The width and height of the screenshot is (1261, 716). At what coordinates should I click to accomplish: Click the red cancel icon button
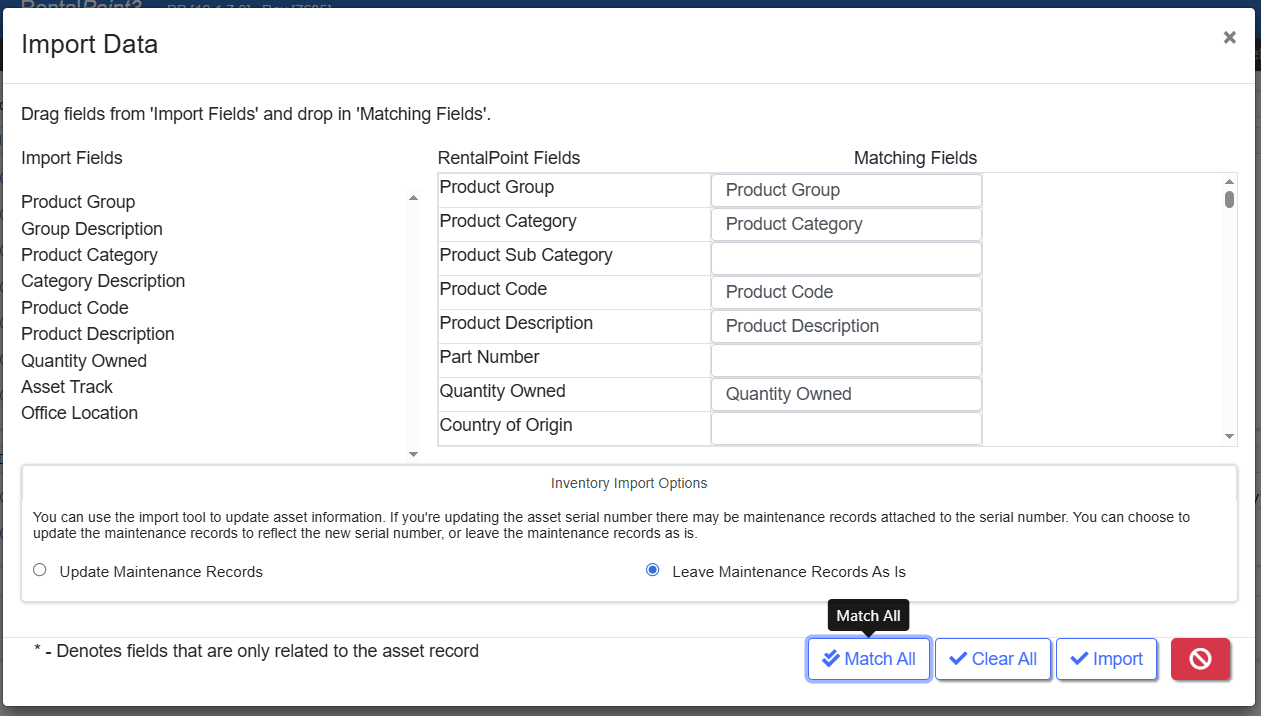coord(1200,659)
